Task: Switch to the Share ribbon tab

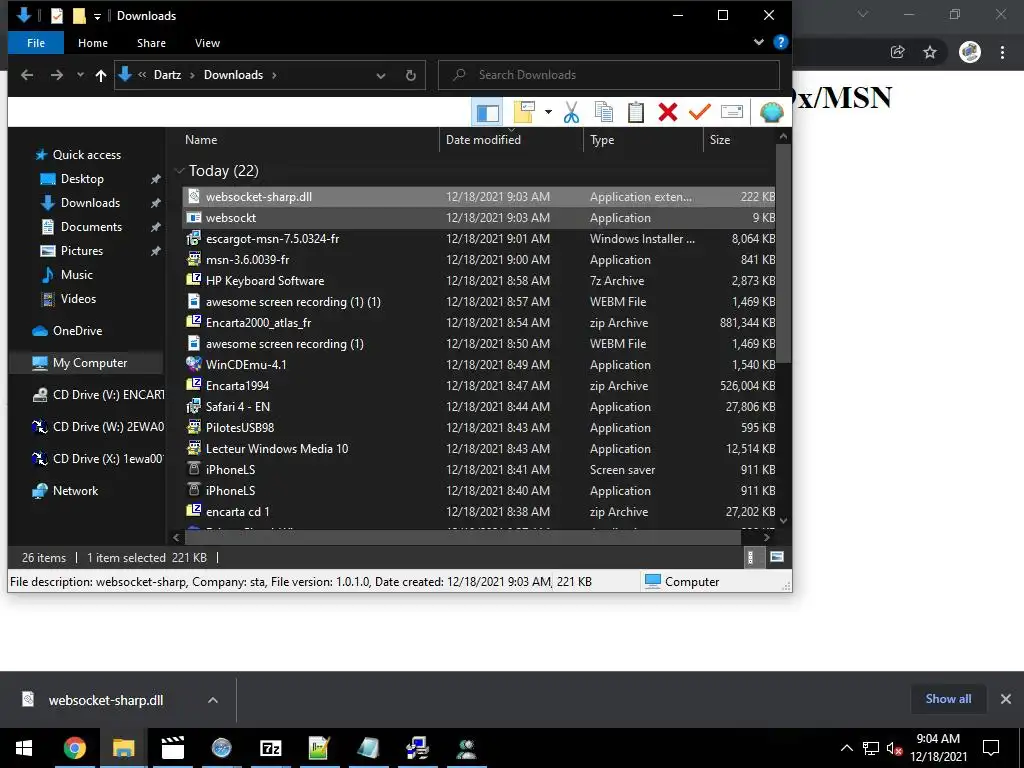Action: tap(151, 43)
